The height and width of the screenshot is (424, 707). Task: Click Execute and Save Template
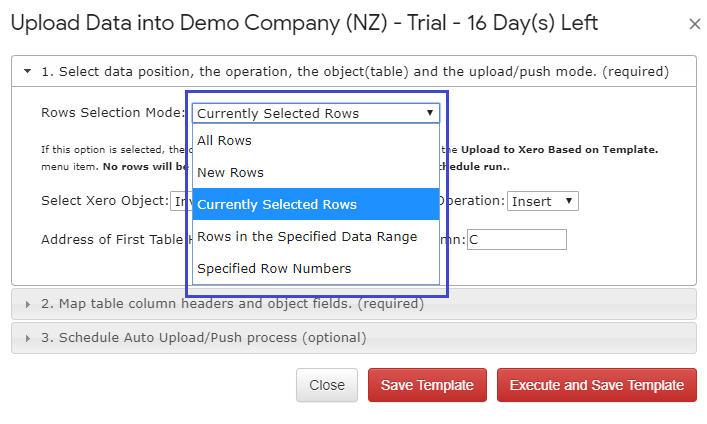(x=597, y=385)
